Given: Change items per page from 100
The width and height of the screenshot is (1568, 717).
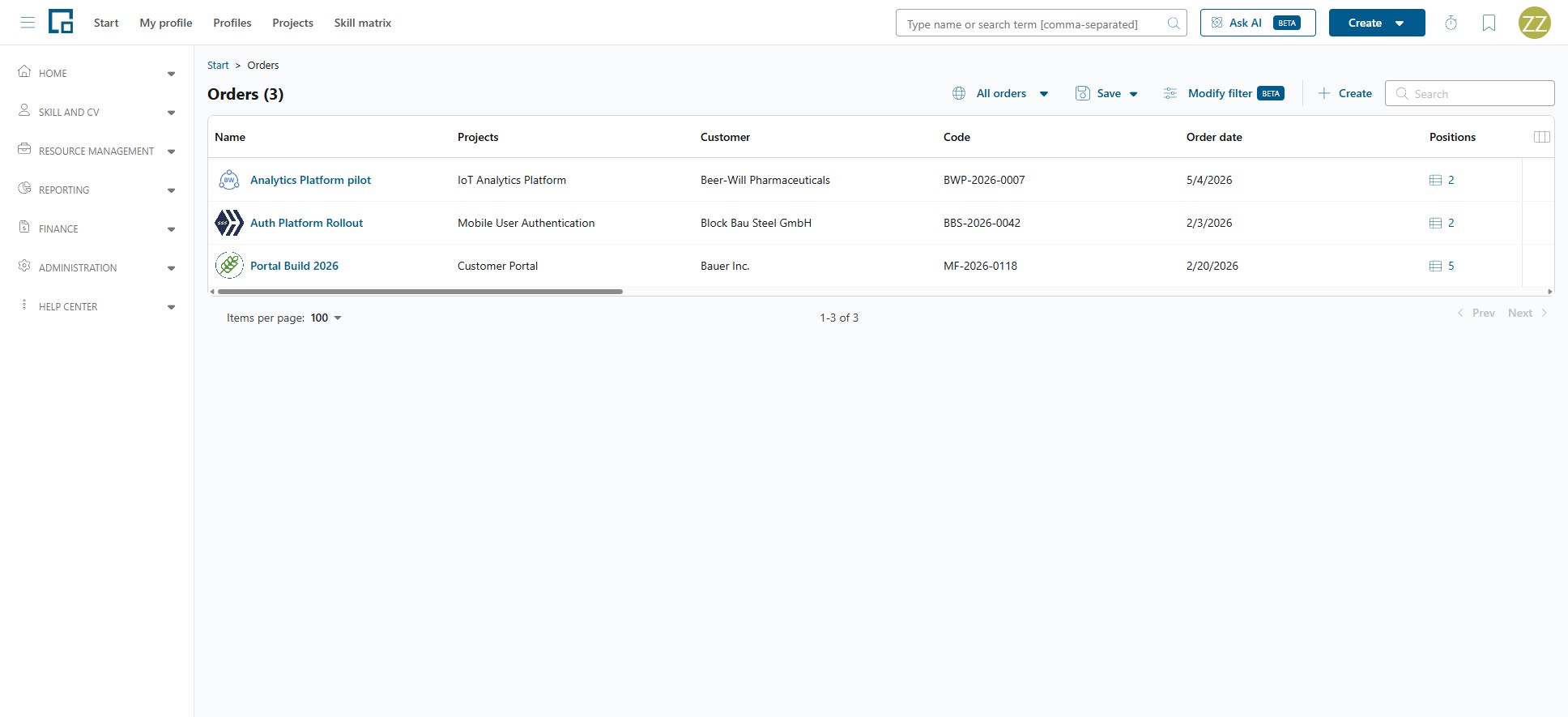Looking at the screenshot, I should [326, 318].
